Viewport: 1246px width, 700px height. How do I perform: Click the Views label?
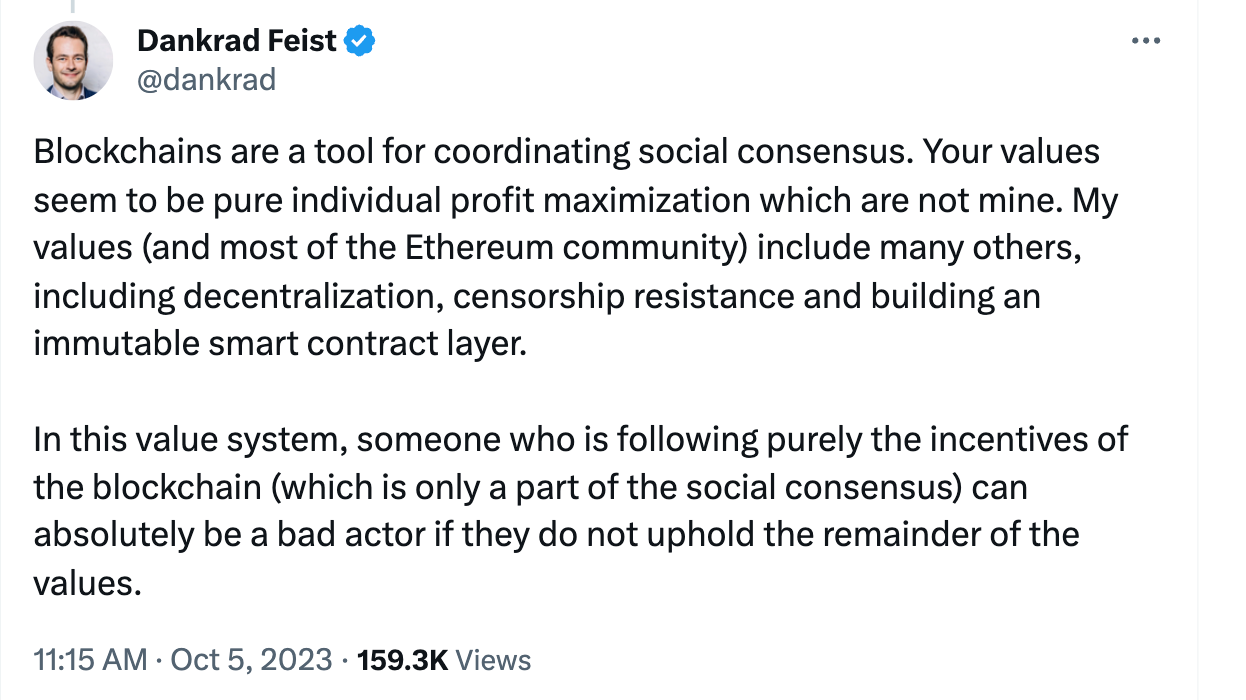coord(494,660)
